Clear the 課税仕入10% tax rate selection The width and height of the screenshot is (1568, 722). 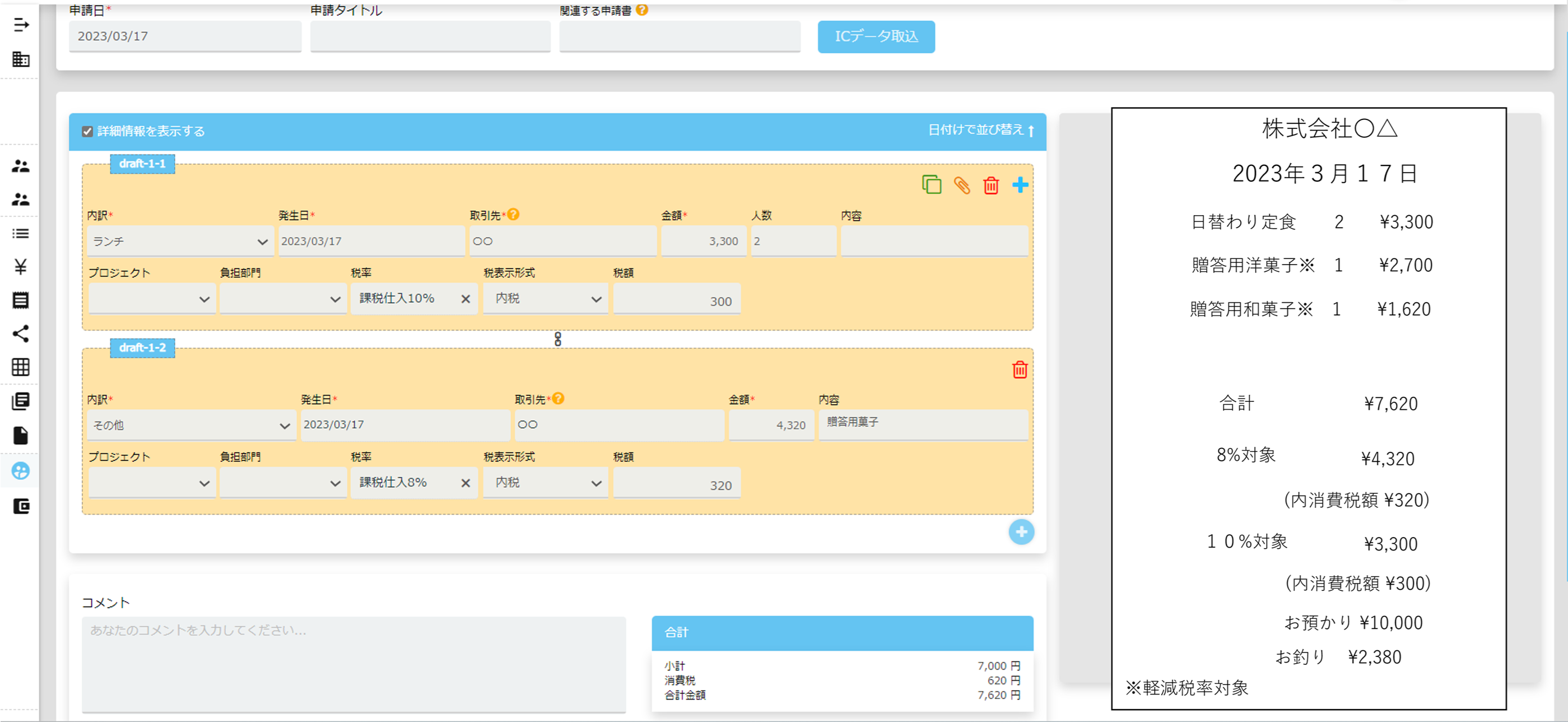click(466, 299)
